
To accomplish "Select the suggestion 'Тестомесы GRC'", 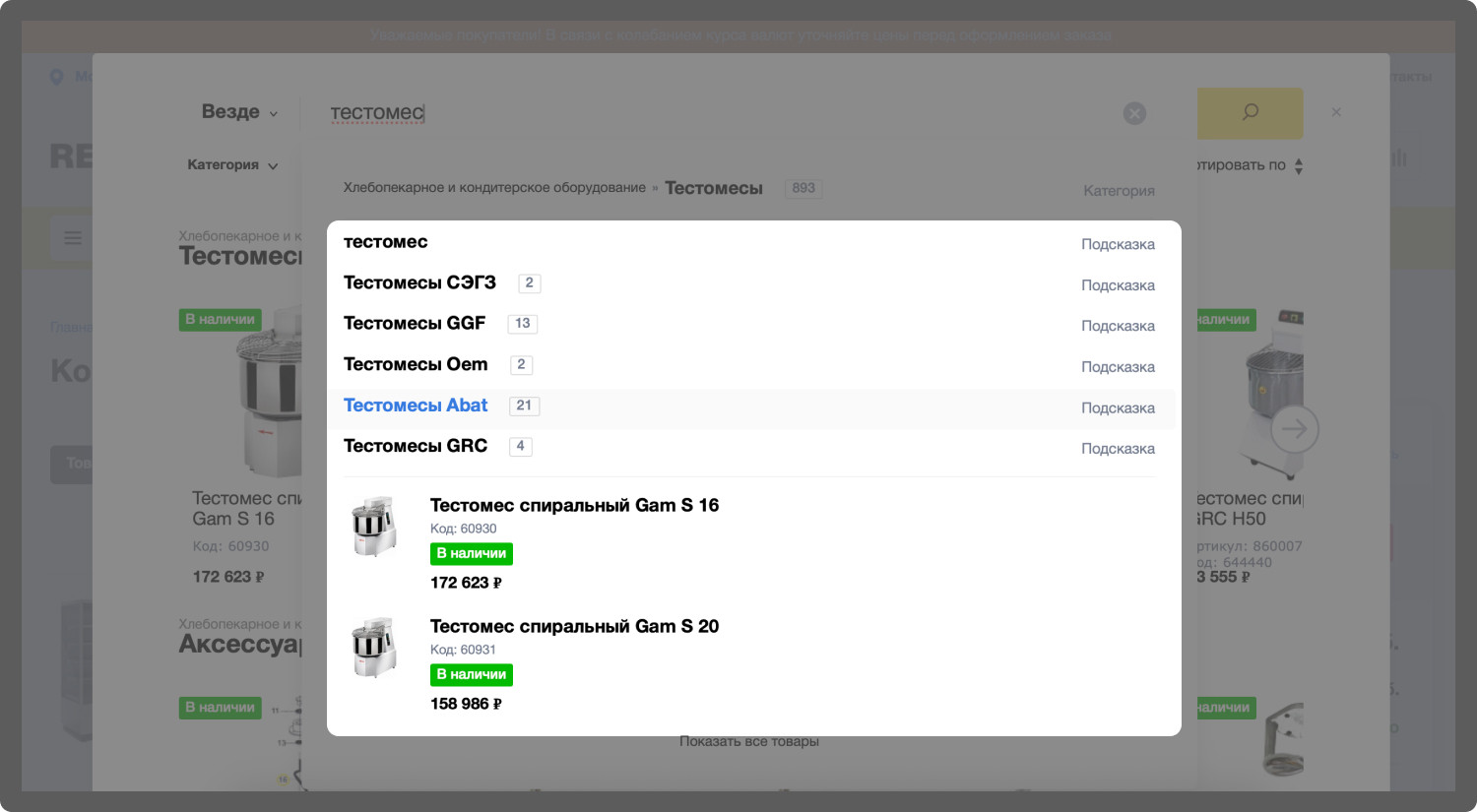I will [749, 448].
